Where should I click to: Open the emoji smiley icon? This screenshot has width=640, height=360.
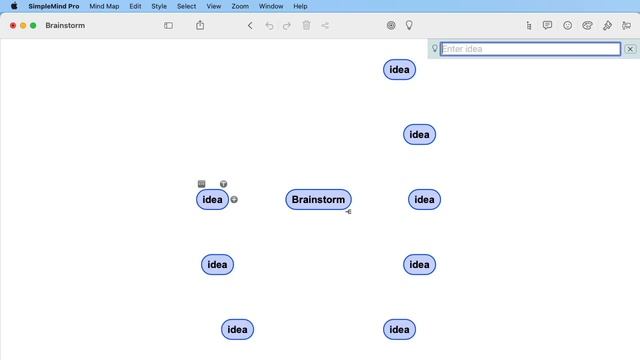click(567, 25)
